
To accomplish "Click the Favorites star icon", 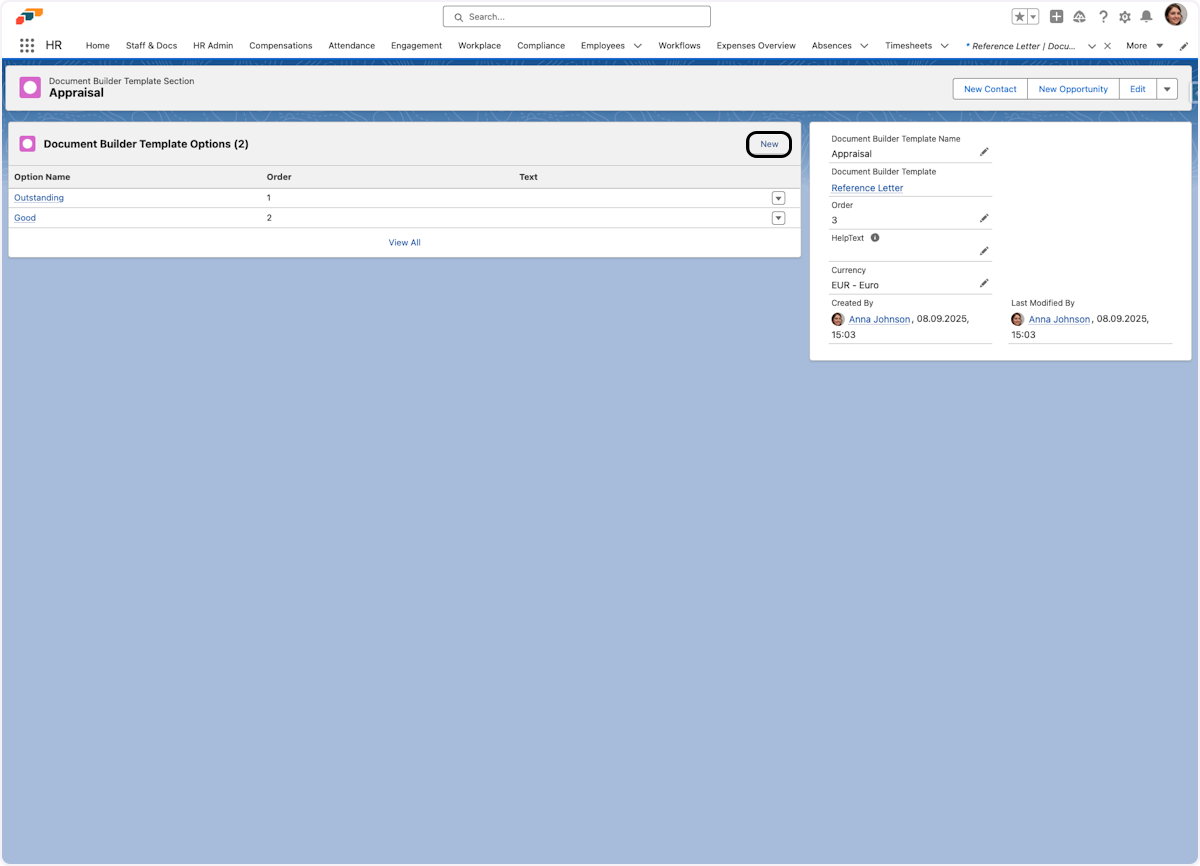I will click(x=1019, y=17).
